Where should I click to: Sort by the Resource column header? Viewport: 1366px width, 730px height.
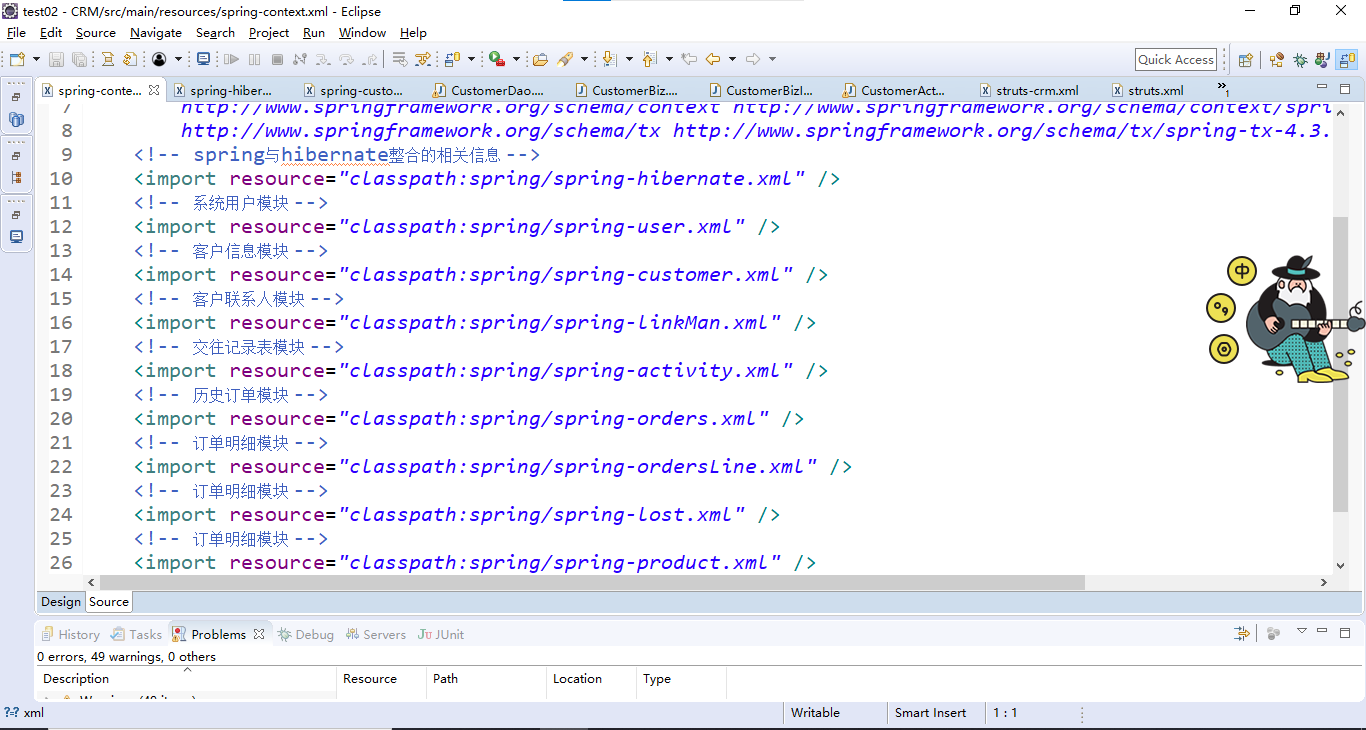click(x=382, y=679)
